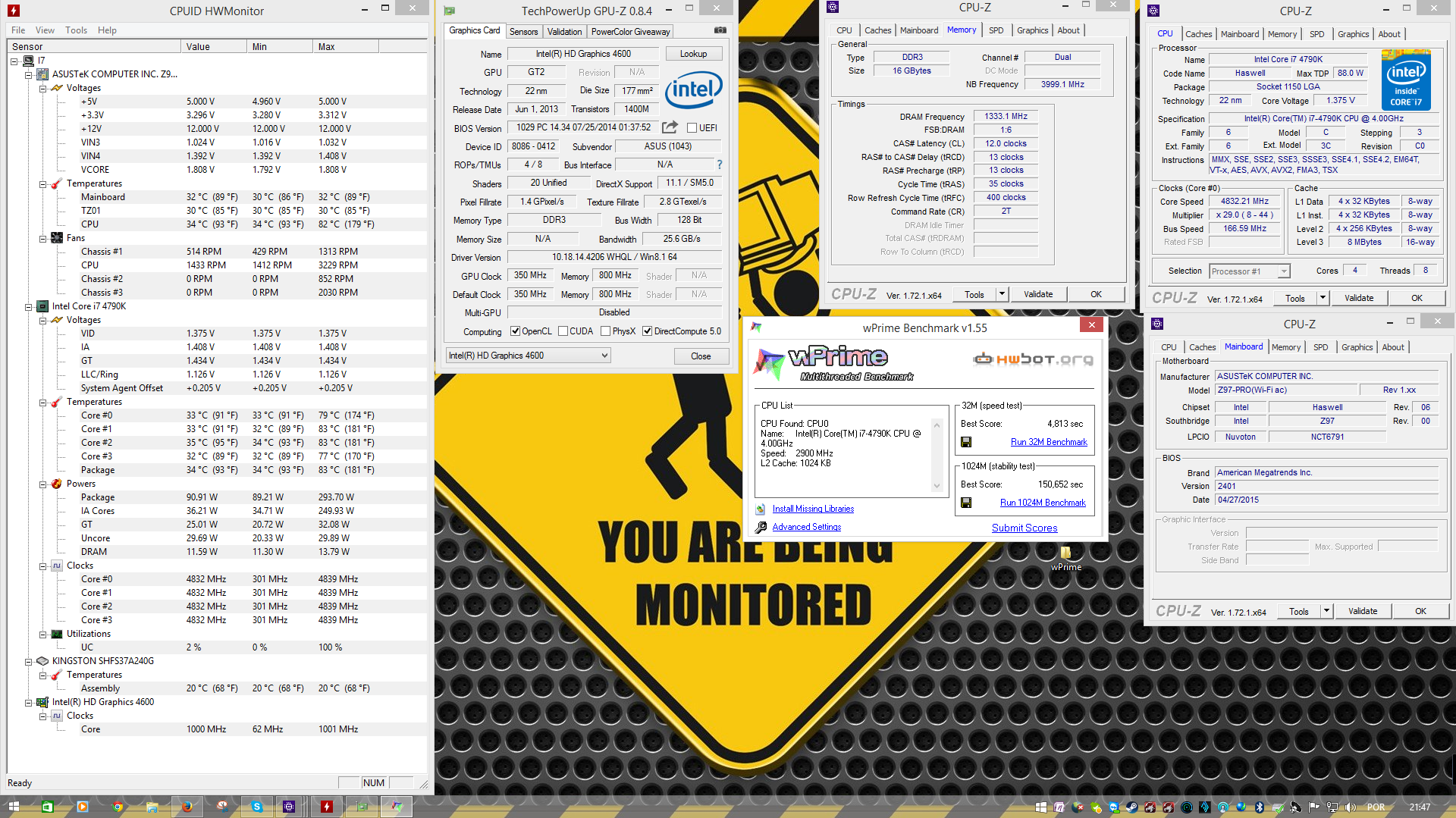The height and width of the screenshot is (818, 1456).
Task: Click the 1024M benchmark save disk icon
Action: [966, 503]
